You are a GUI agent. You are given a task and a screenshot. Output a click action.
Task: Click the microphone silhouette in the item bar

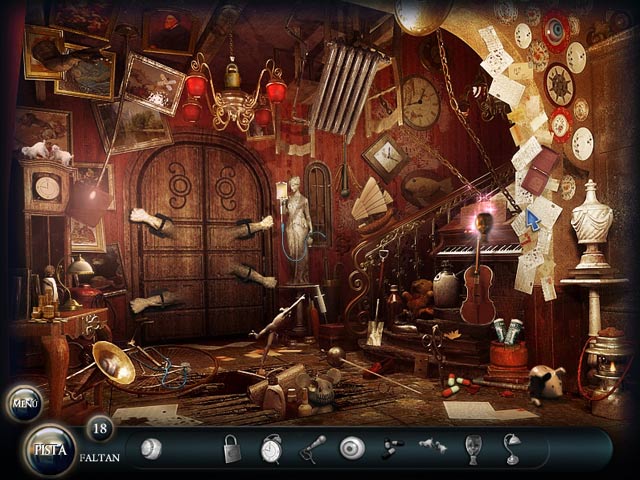(x=312, y=448)
